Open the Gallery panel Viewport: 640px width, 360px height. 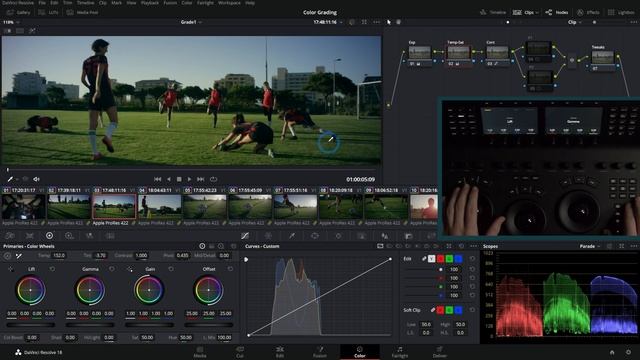pyautogui.click(x=19, y=13)
